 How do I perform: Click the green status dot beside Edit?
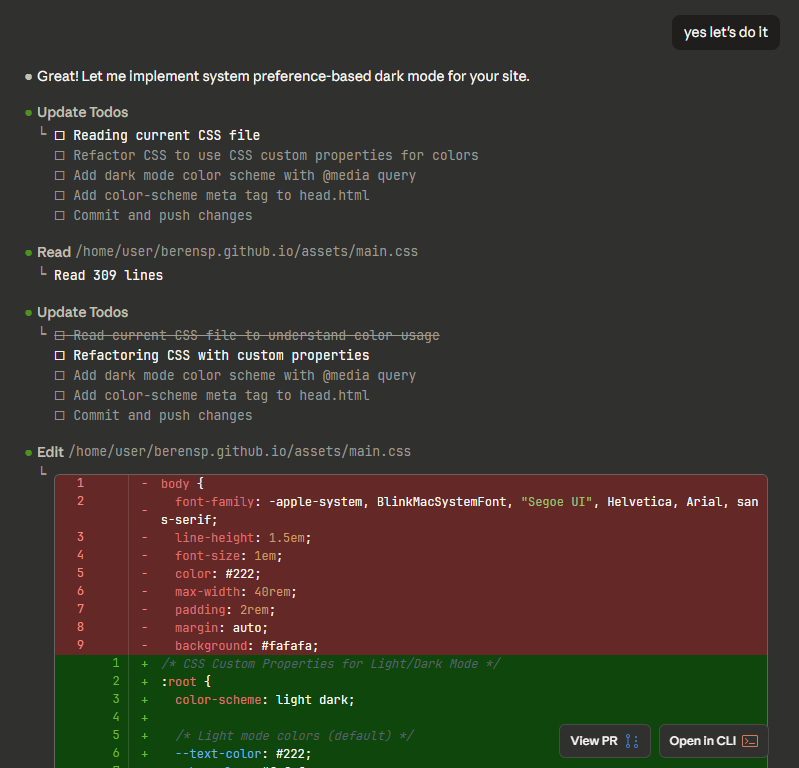[29, 453]
